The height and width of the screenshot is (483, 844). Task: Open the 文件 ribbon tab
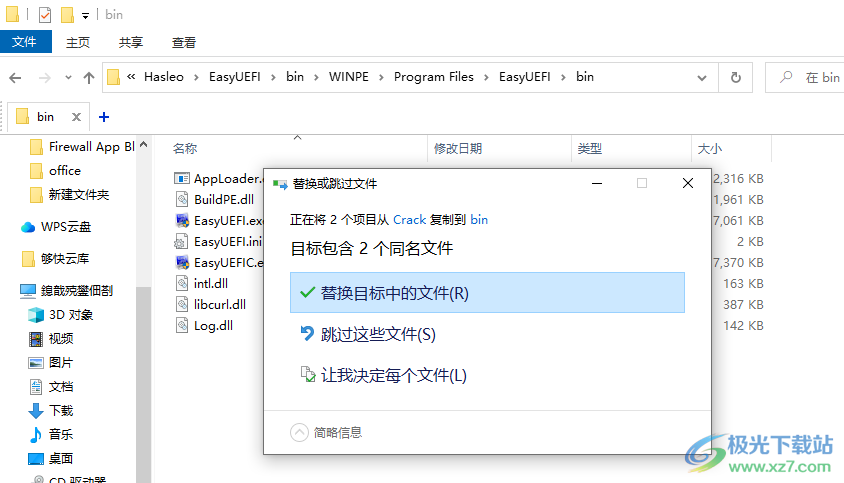(x=25, y=42)
